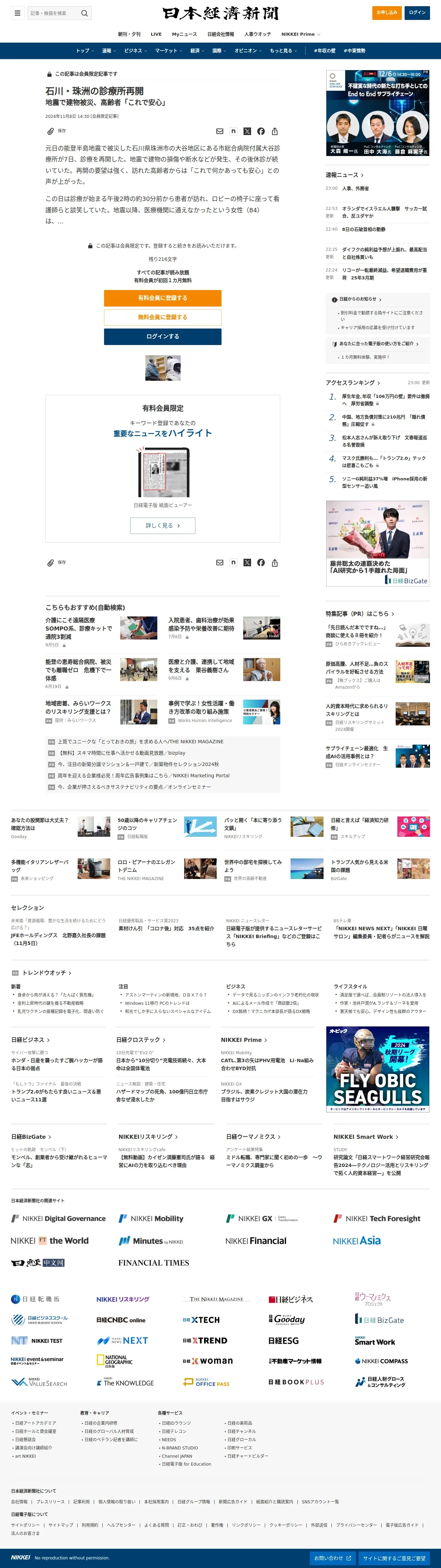Click the orange お申し込み button

pyautogui.click(x=387, y=12)
